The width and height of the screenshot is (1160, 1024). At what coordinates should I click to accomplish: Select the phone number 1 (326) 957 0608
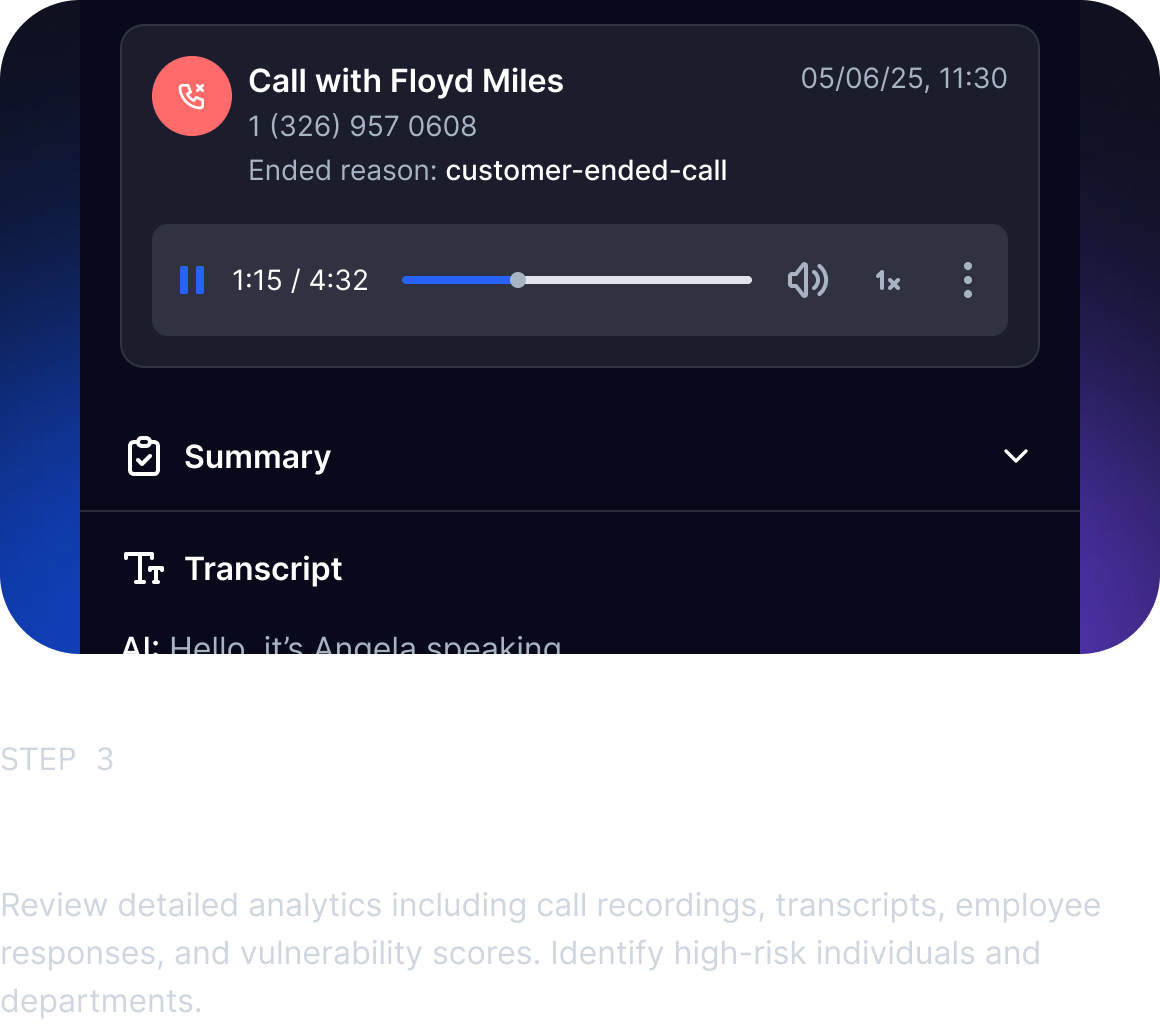click(x=362, y=126)
